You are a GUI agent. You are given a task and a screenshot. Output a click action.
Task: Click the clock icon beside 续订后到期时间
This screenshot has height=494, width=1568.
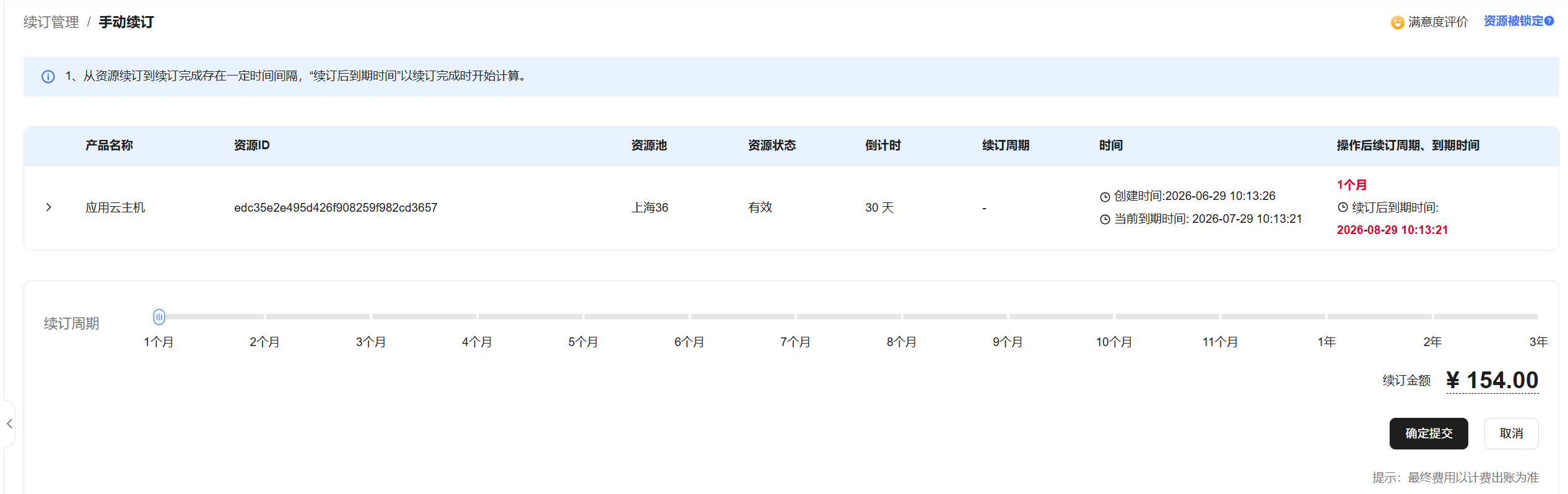(1343, 207)
